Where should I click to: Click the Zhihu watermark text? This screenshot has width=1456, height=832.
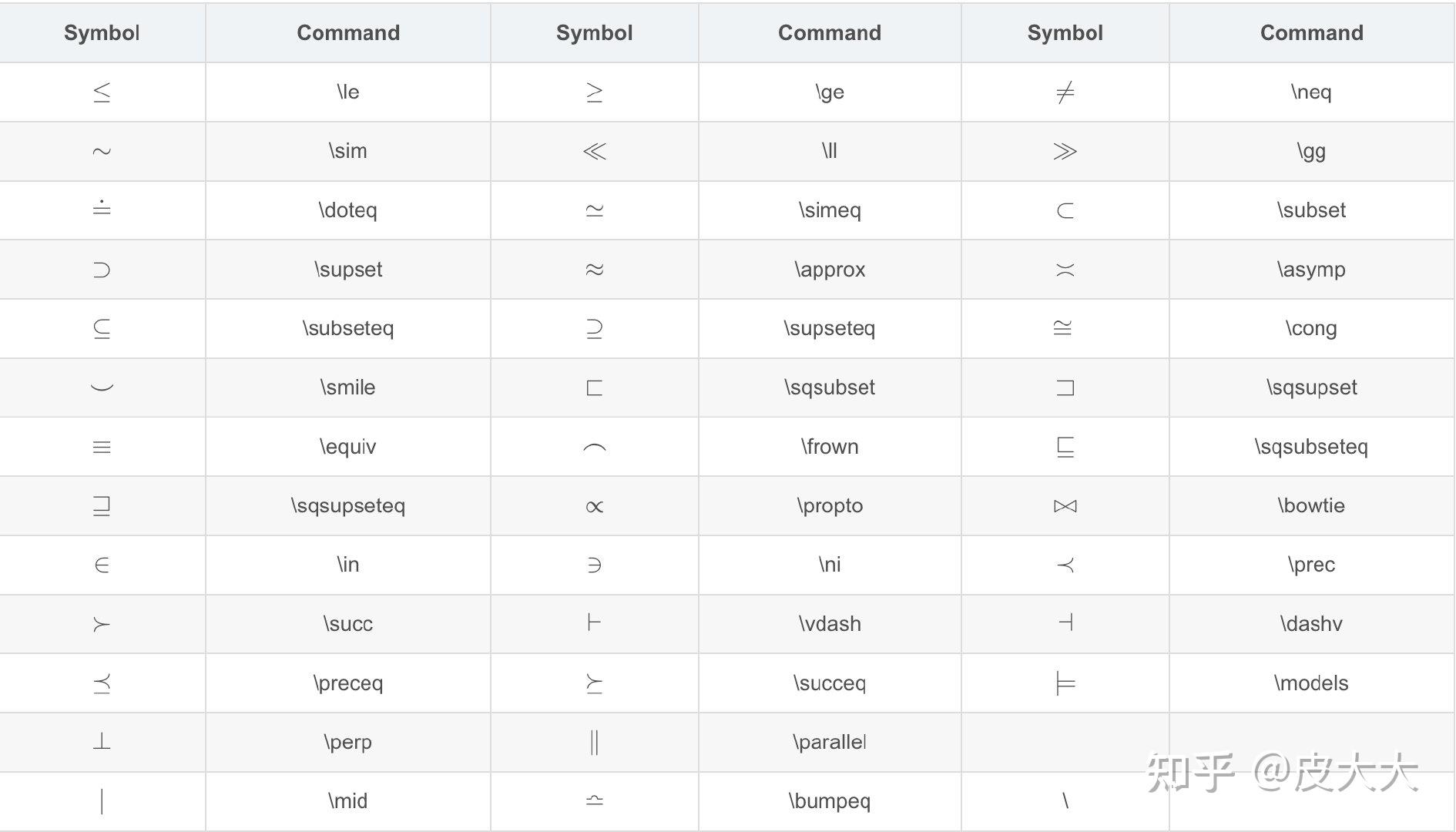click(x=1282, y=773)
